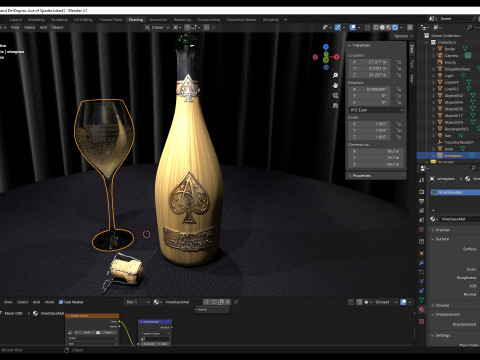Select the wineglass object in outliner

pos(453,156)
